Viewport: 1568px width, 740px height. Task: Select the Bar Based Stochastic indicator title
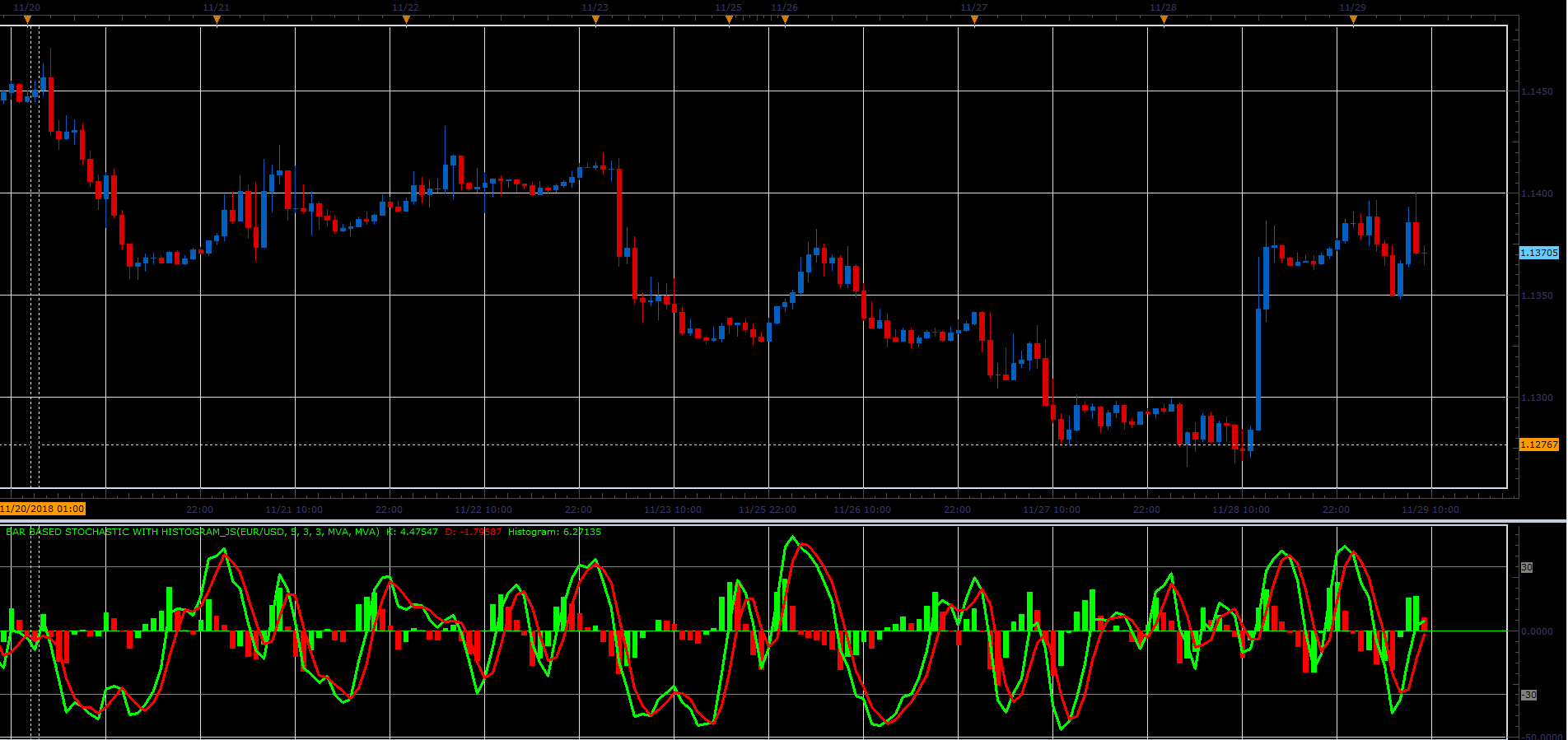pyautogui.click(x=193, y=532)
